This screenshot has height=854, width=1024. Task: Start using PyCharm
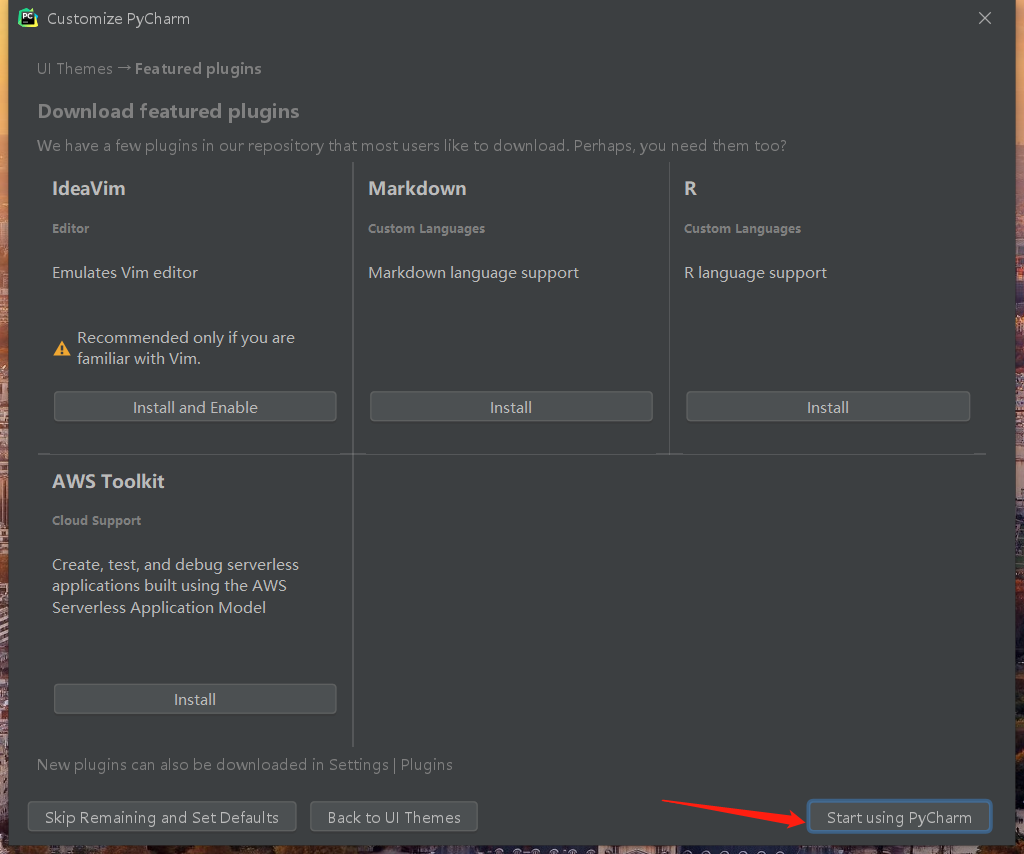coord(899,817)
